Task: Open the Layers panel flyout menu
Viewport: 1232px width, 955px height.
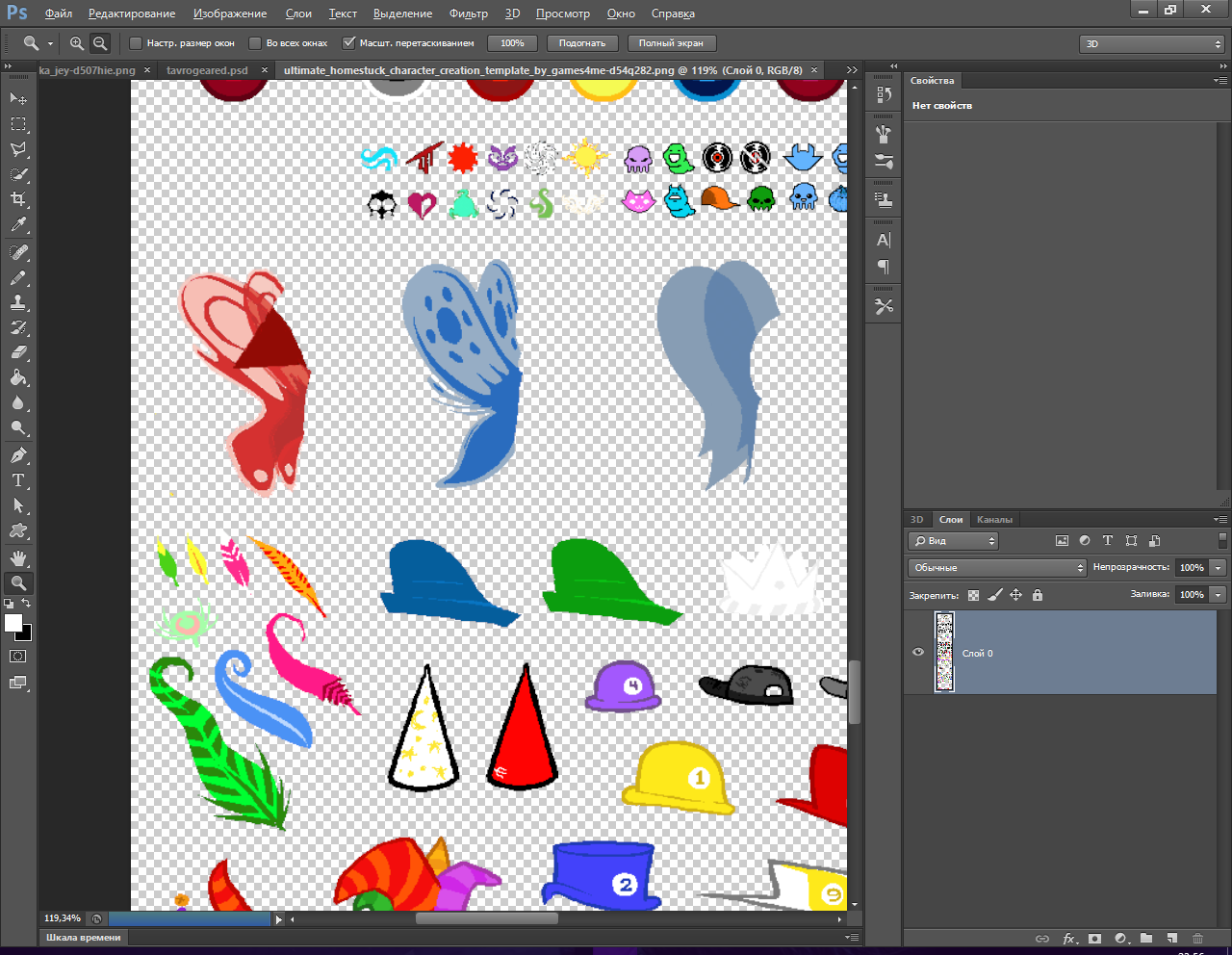Action: pos(1220,520)
